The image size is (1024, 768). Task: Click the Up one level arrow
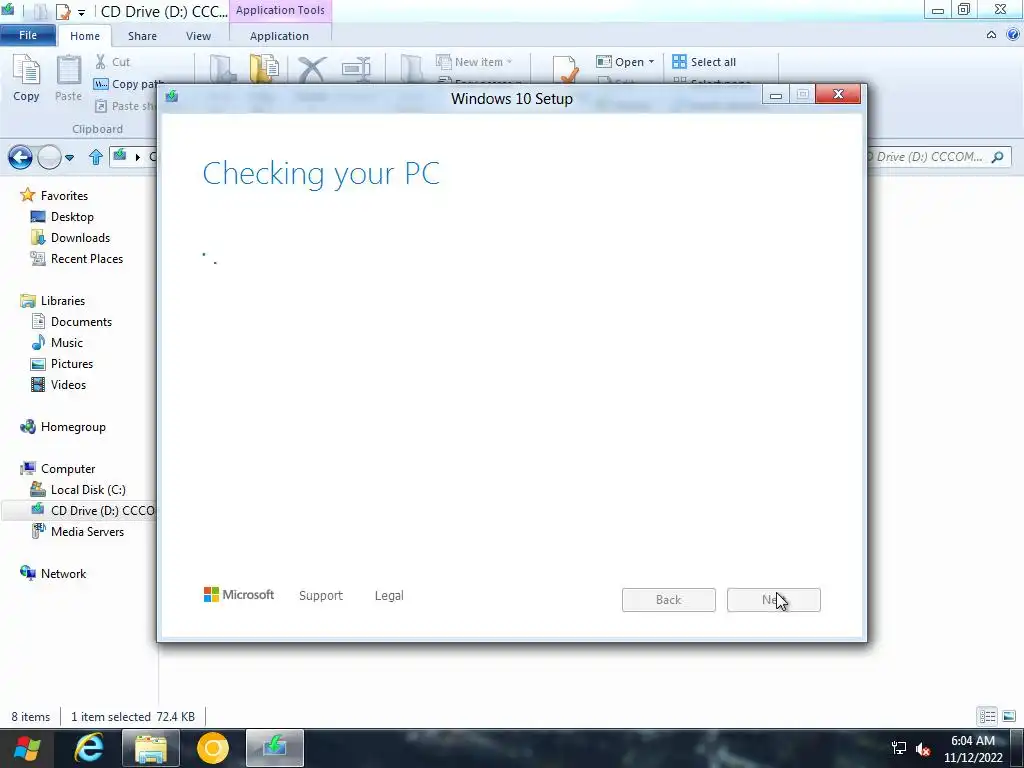click(x=96, y=157)
